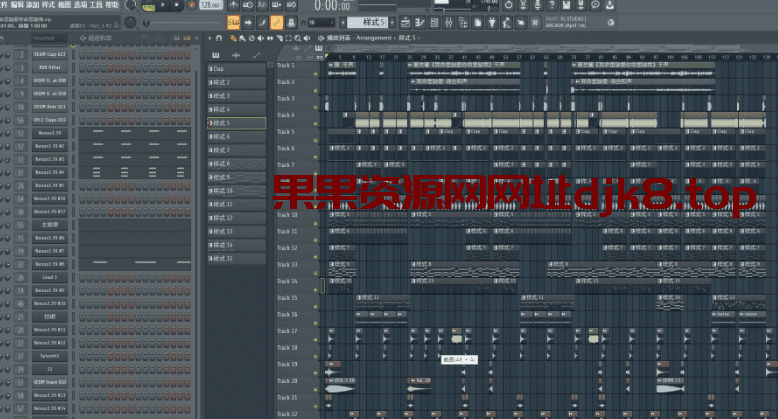Click the export render icon

point(581,5)
